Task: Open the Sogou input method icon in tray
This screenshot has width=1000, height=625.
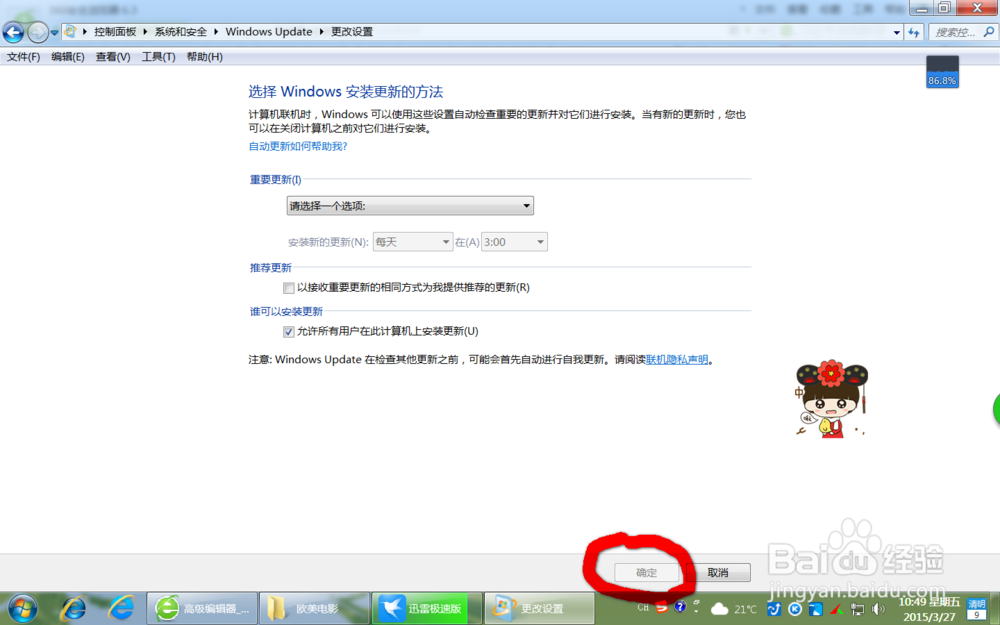Action: pyautogui.click(x=662, y=607)
